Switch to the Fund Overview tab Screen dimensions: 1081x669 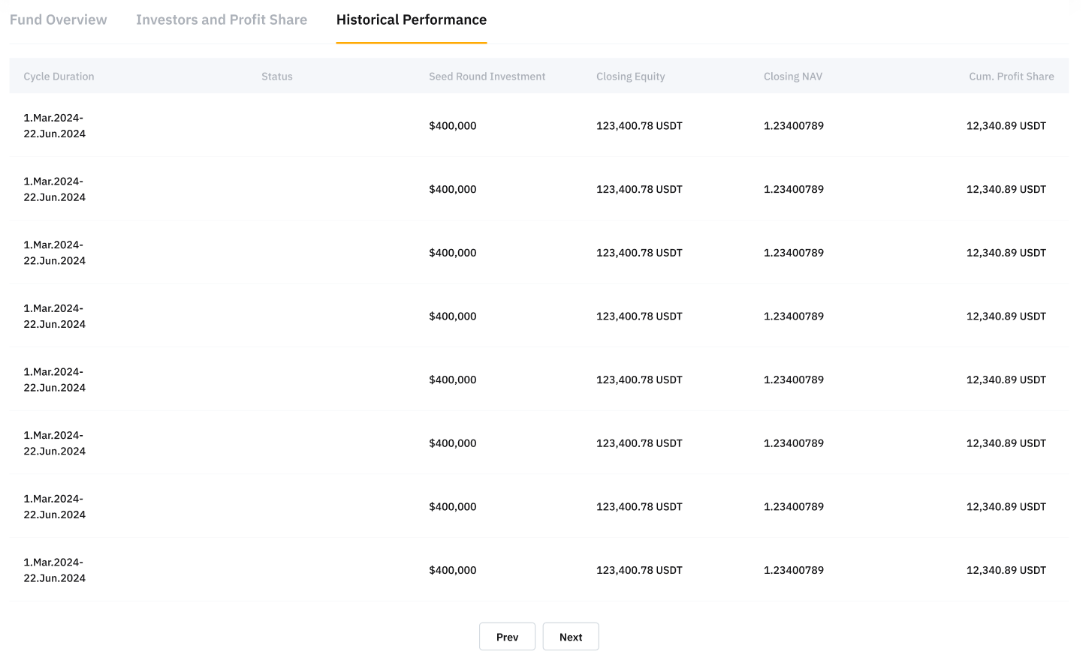click(58, 20)
